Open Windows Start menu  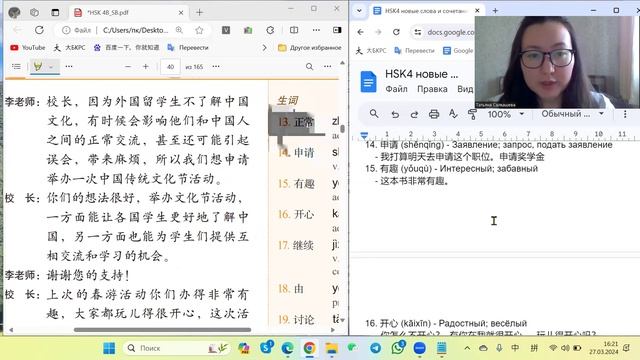point(109,348)
